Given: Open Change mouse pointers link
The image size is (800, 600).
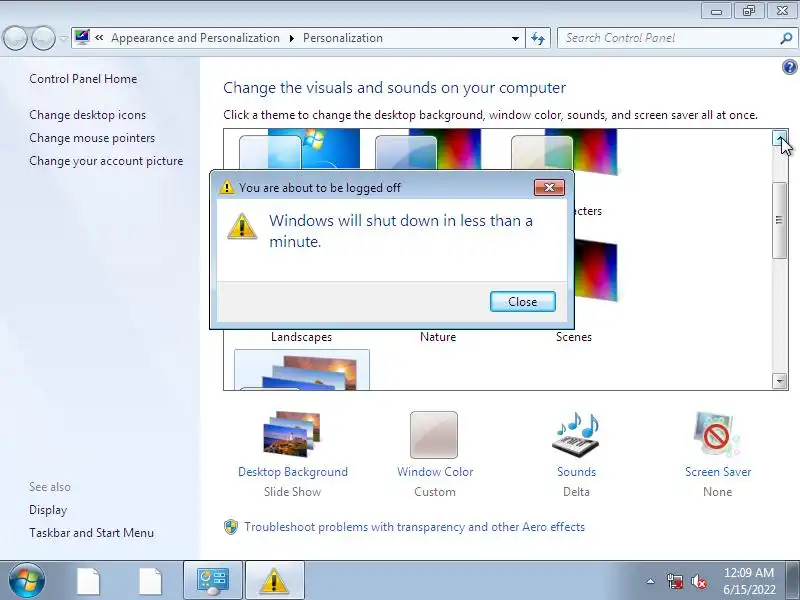Looking at the screenshot, I should point(92,138).
